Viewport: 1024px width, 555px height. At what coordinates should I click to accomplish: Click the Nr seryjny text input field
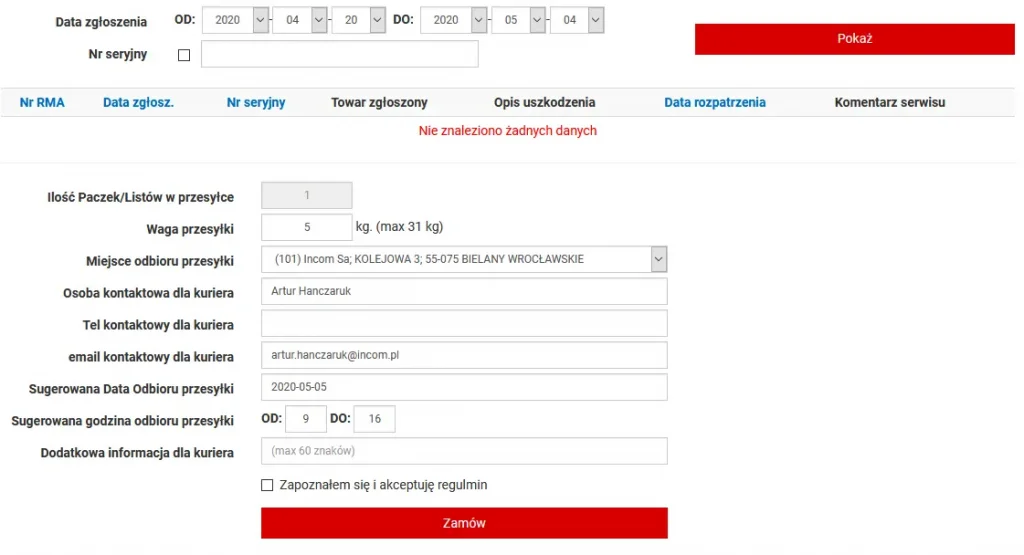pos(340,54)
